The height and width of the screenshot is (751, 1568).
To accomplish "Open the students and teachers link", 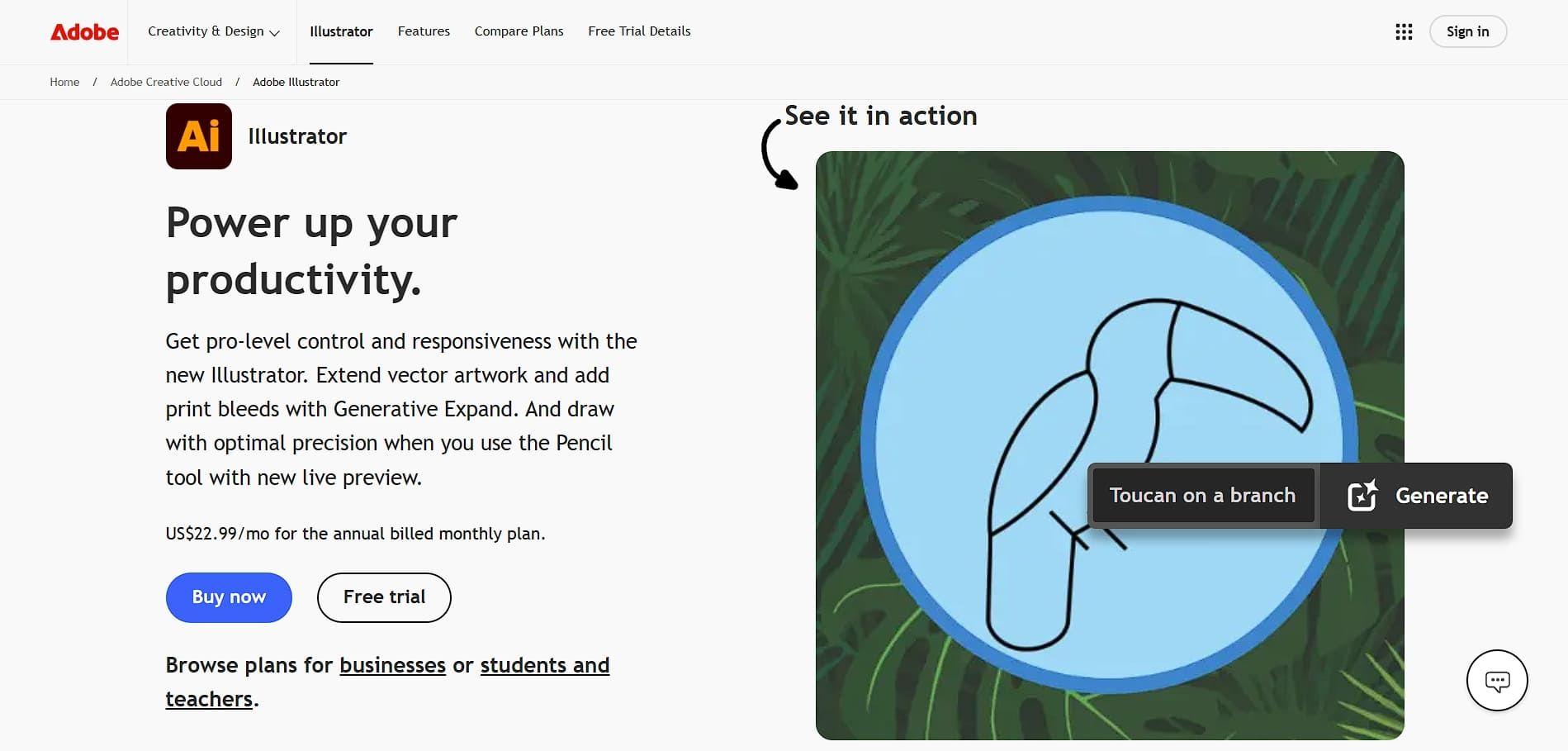I will [x=544, y=665].
